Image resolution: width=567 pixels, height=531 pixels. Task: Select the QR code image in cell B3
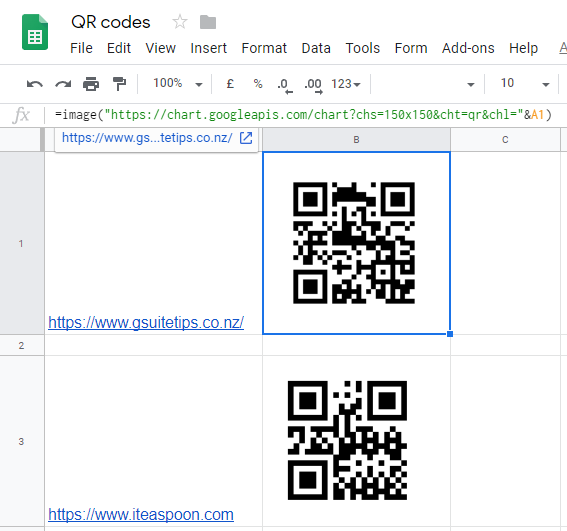coord(347,440)
